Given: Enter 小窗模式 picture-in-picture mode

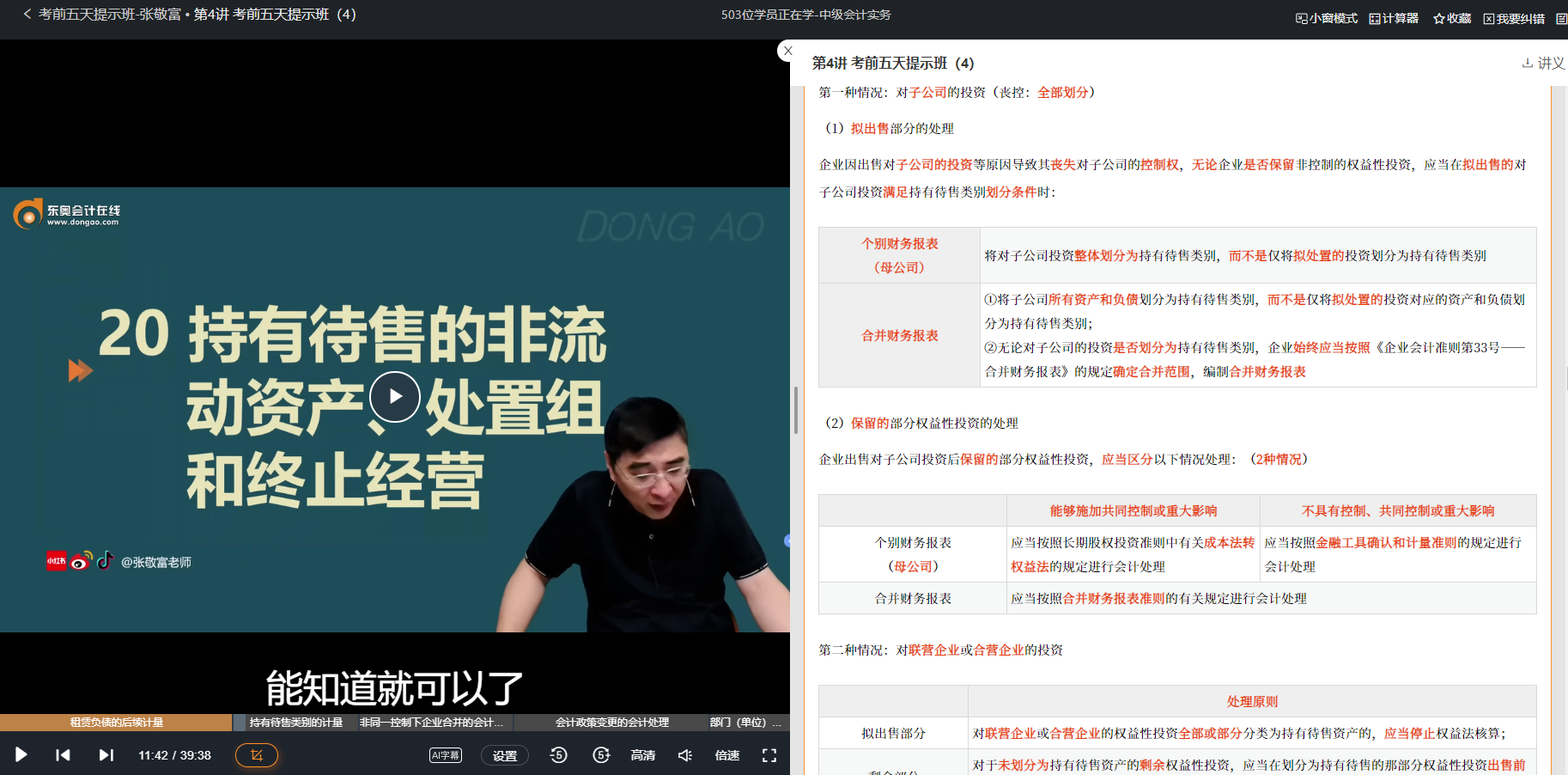Looking at the screenshot, I should (x=1325, y=17).
